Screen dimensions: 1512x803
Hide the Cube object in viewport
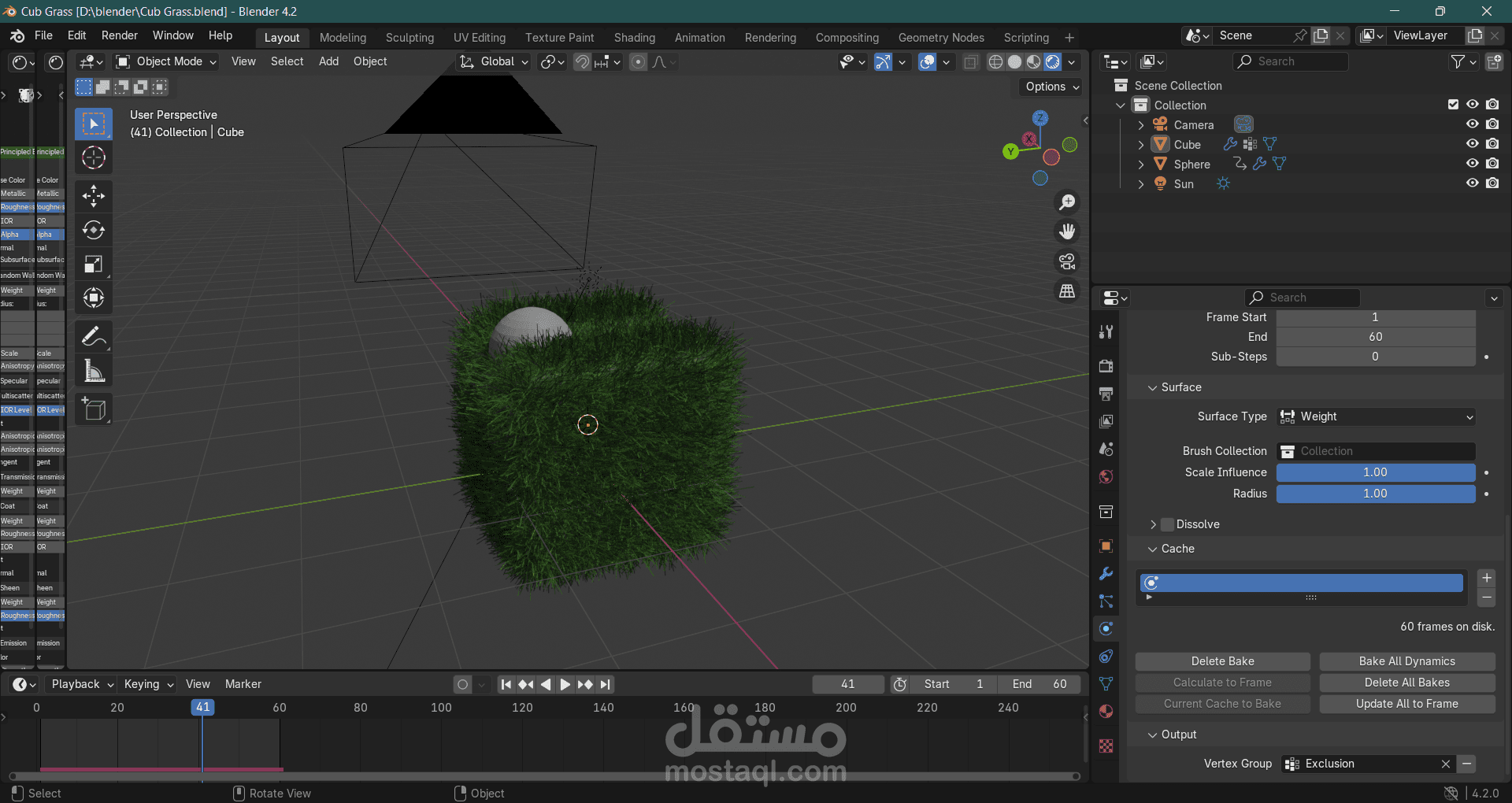1472,144
